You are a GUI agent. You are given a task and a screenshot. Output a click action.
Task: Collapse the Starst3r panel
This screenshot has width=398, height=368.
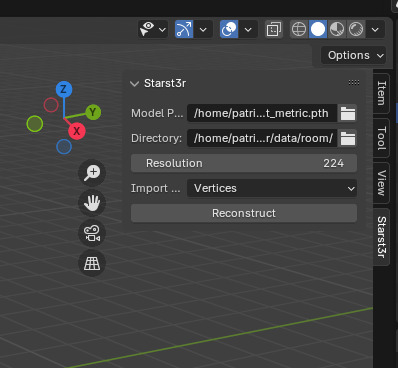coord(135,83)
